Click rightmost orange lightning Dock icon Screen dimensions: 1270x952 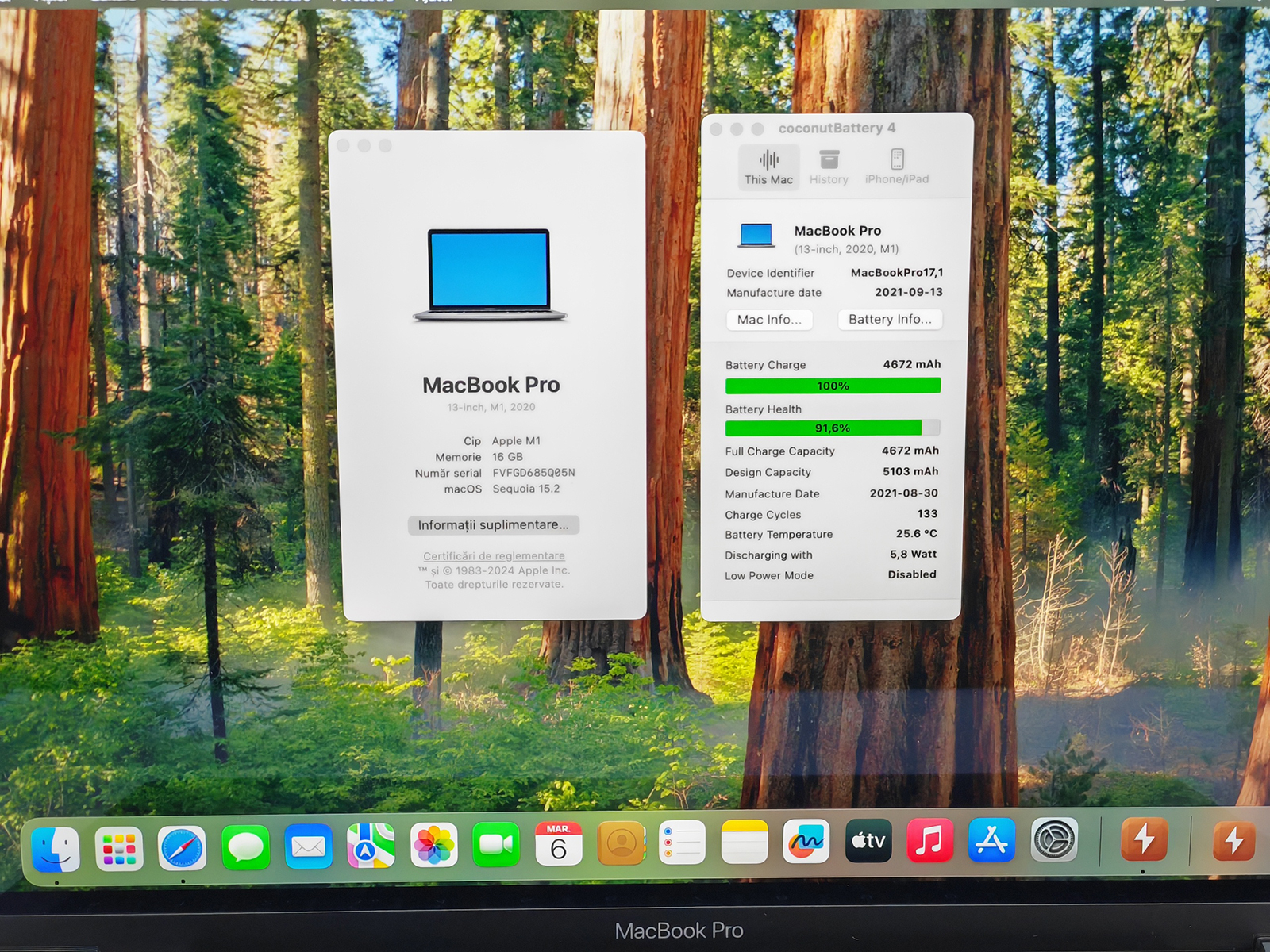coord(1233,841)
